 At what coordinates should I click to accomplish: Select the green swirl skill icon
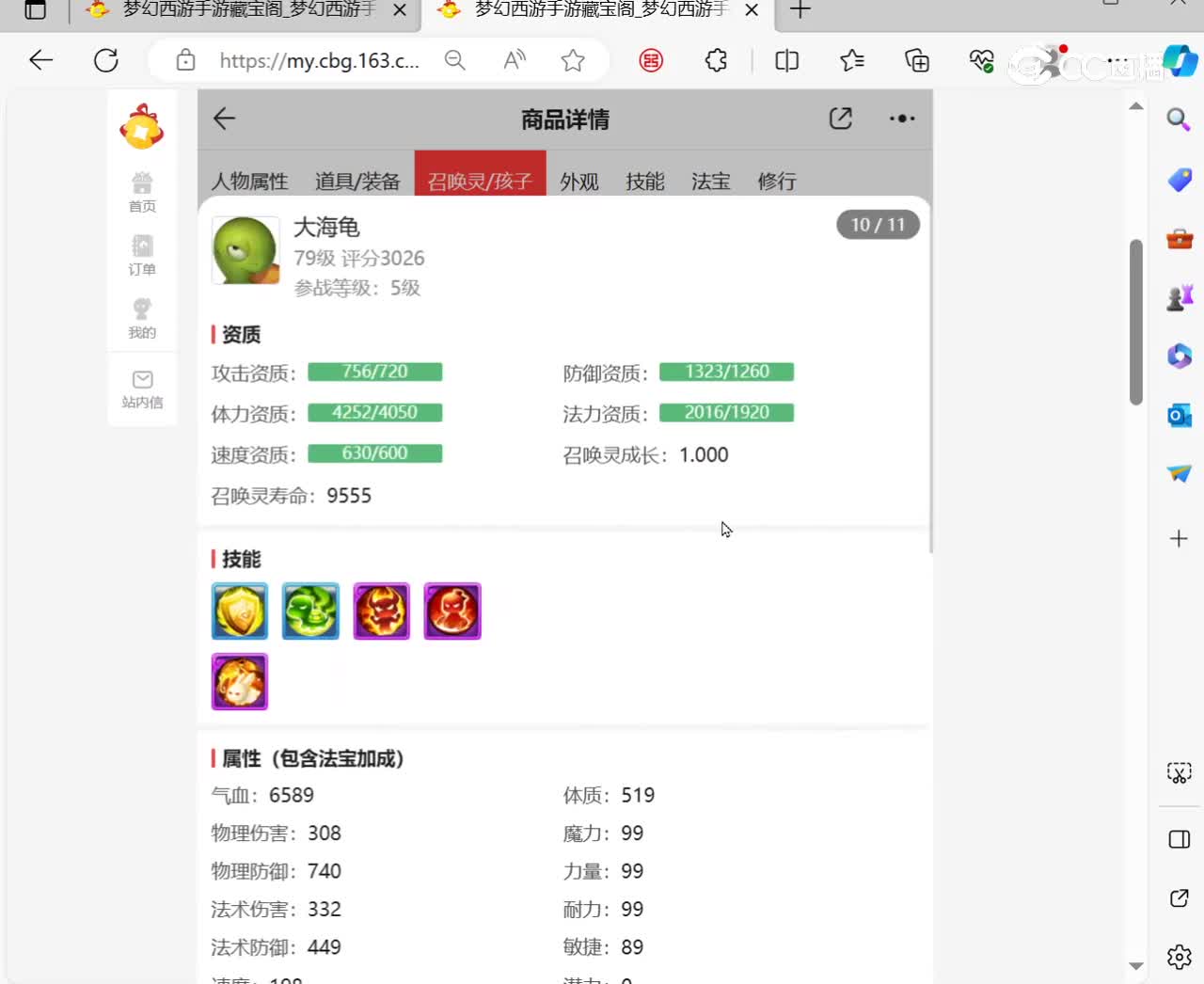(x=310, y=611)
